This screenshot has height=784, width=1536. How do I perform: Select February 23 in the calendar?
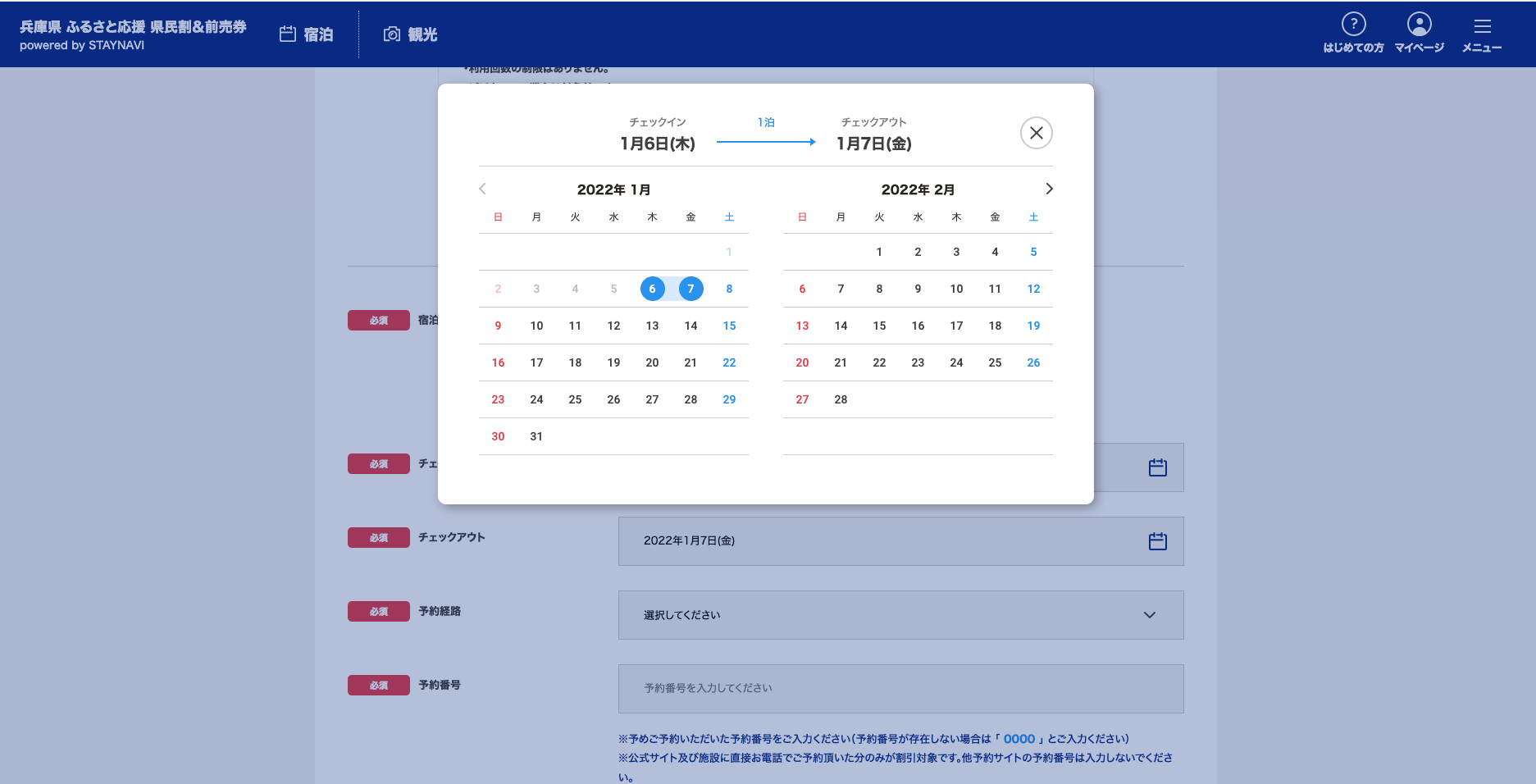(918, 362)
